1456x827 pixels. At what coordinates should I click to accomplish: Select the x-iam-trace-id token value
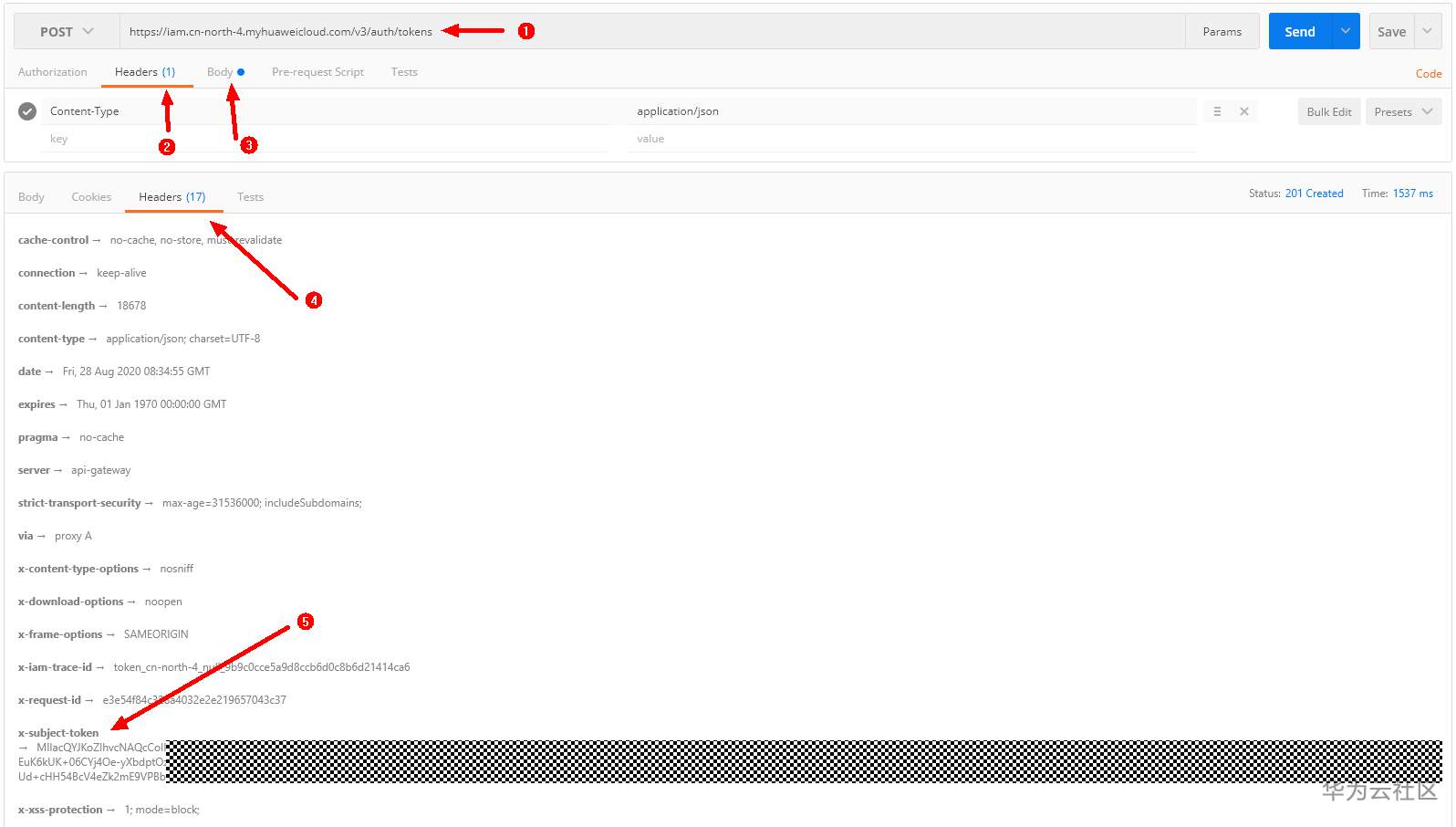(x=262, y=667)
